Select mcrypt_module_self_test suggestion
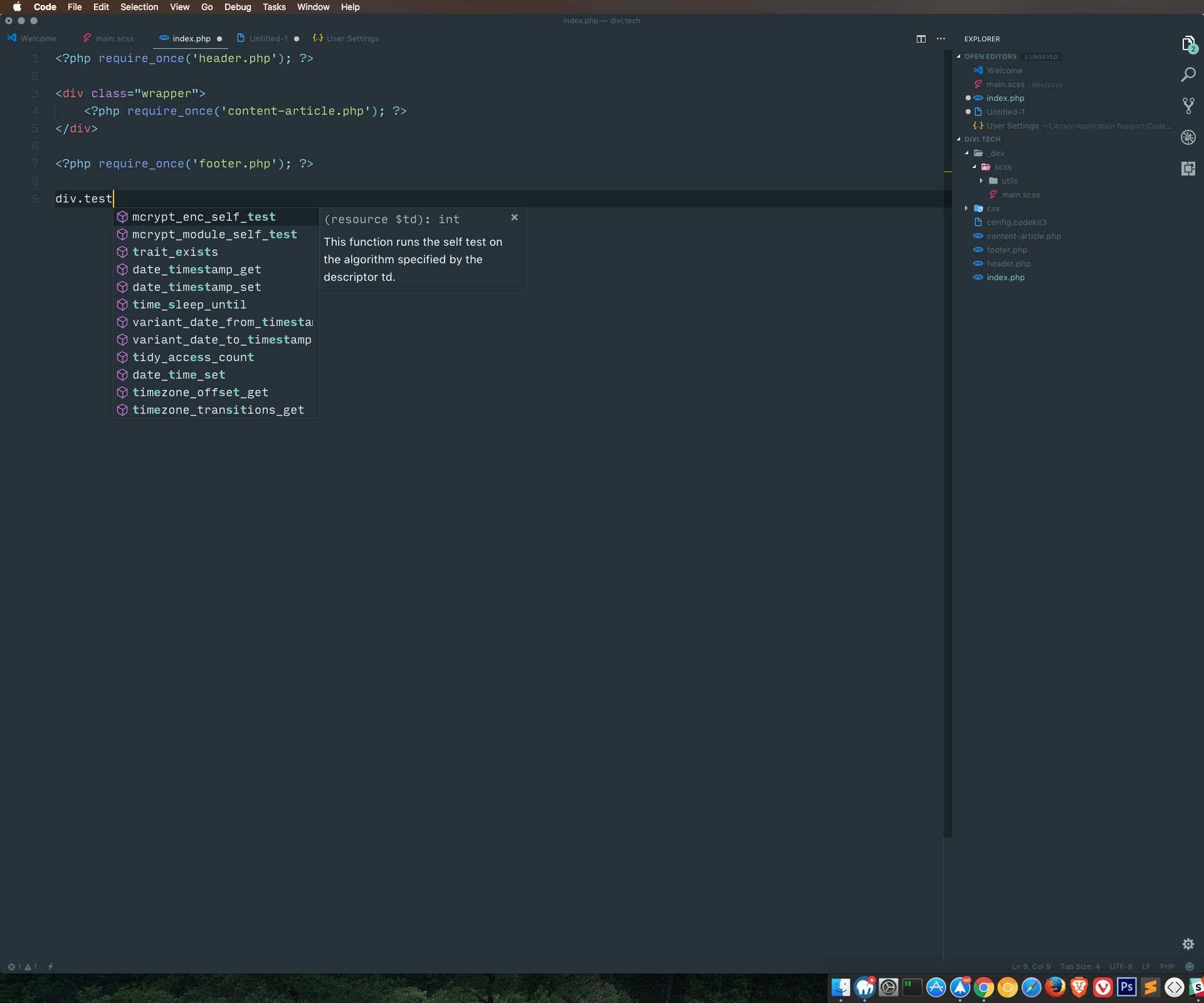 [216, 234]
